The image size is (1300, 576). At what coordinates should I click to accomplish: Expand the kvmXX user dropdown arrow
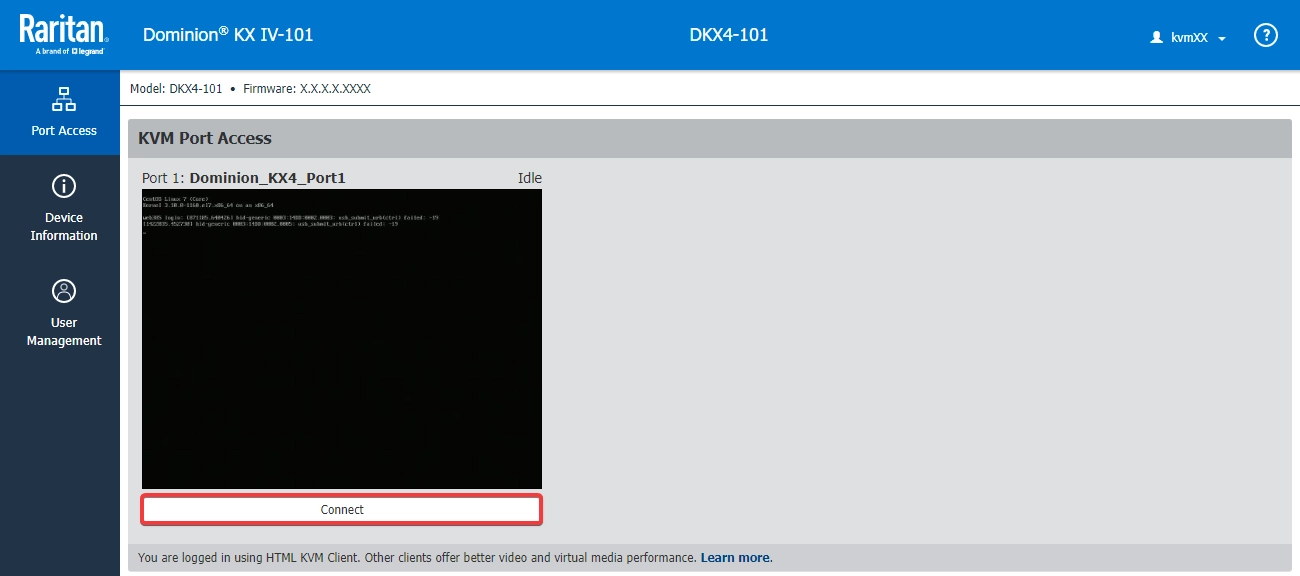click(x=1222, y=38)
